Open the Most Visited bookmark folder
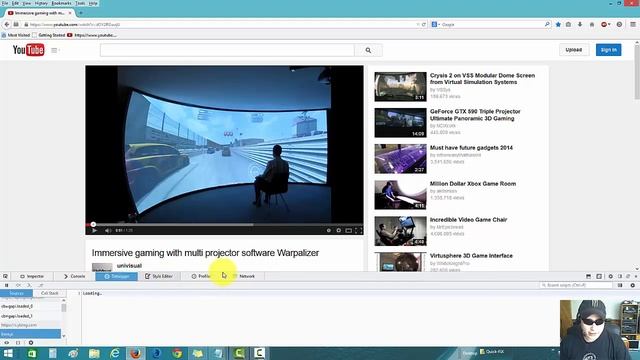The height and width of the screenshot is (360, 640). (x=16, y=35)
